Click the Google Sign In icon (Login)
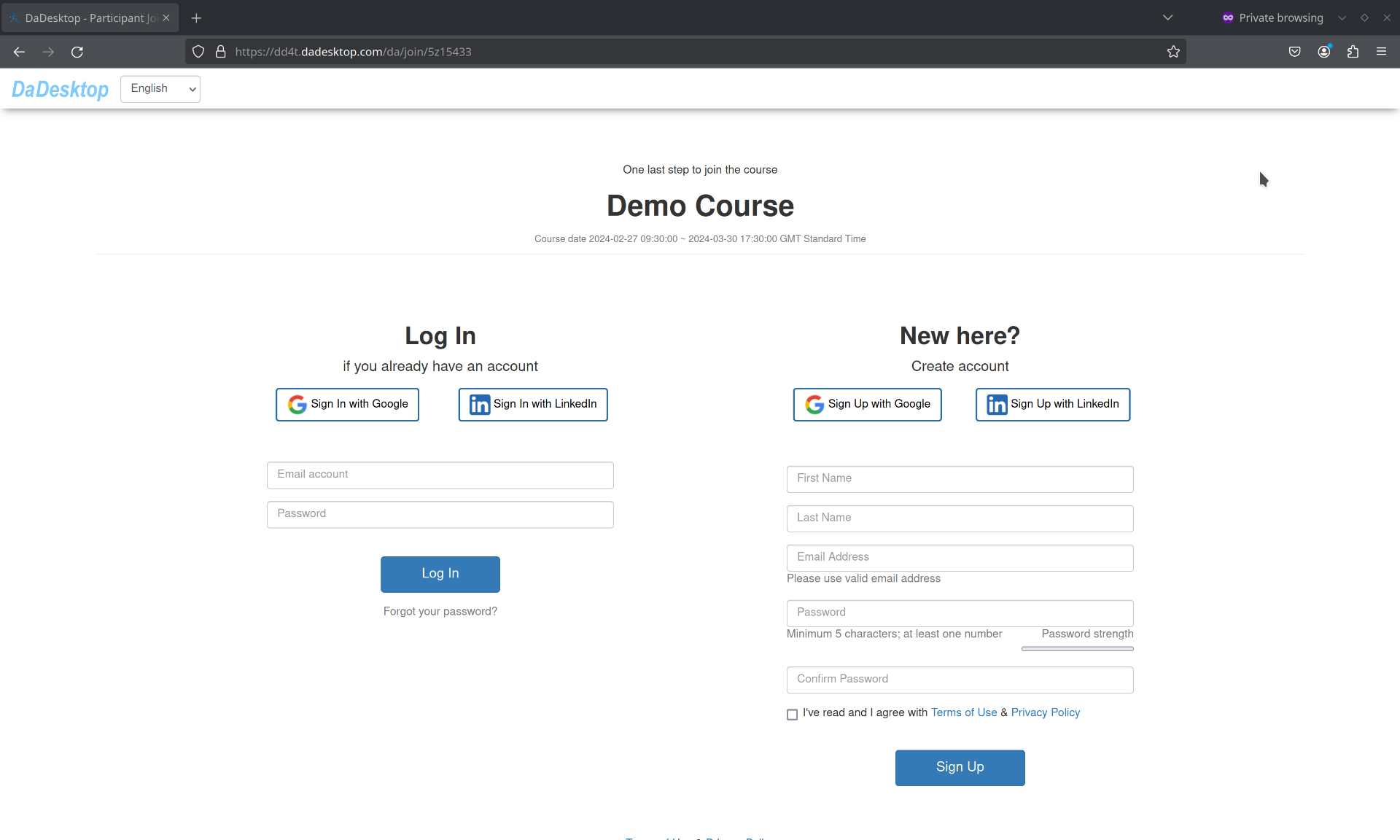 click(296, 404)
